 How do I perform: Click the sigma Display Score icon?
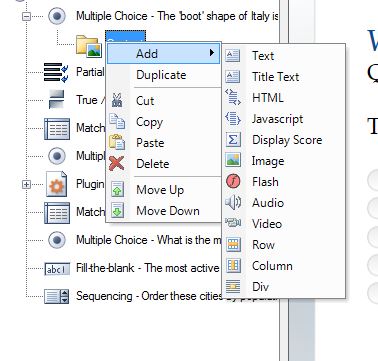pos(233,140)
